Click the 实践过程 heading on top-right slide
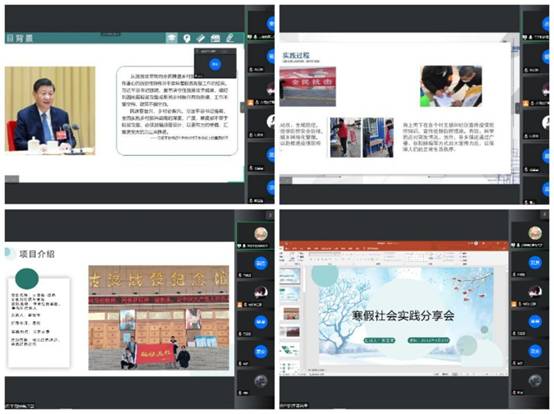The width and height of the screenshot is (554, 414). coord(296,55)
